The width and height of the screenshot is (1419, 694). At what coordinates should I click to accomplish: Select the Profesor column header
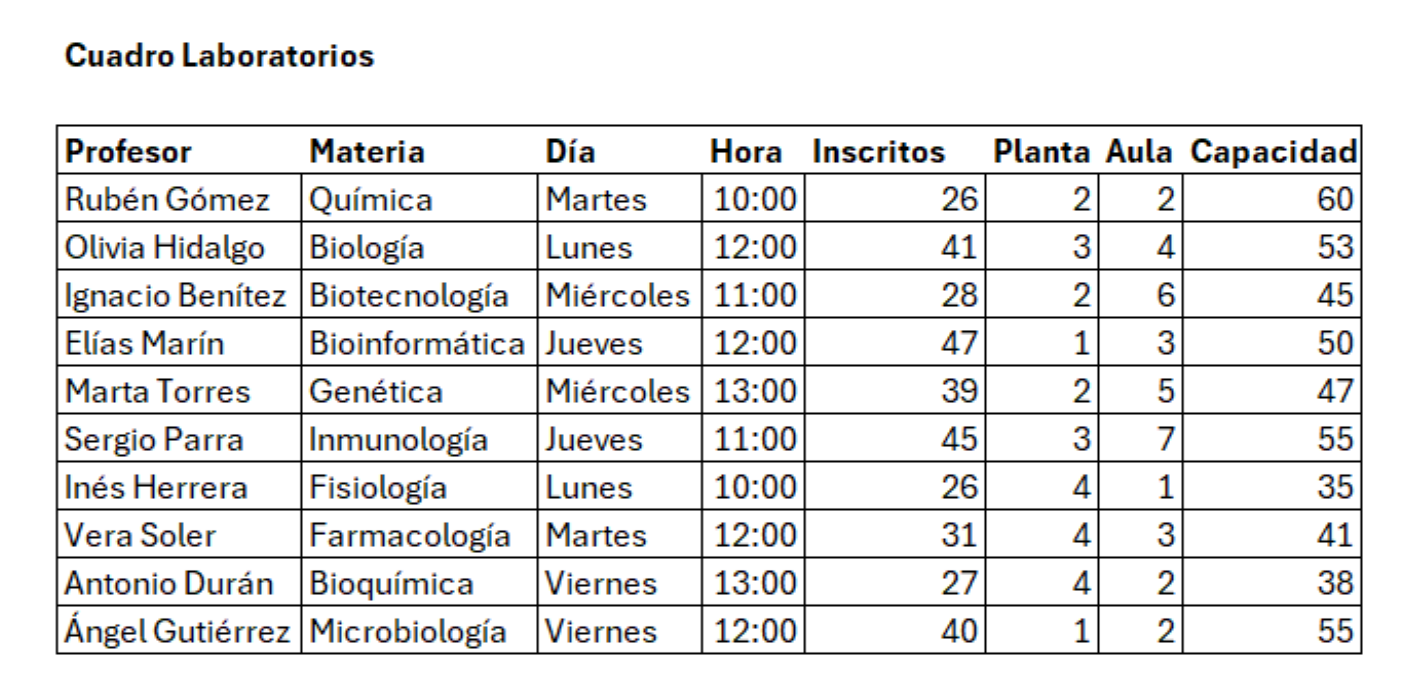pyautogui.click(x=128, y=152)
